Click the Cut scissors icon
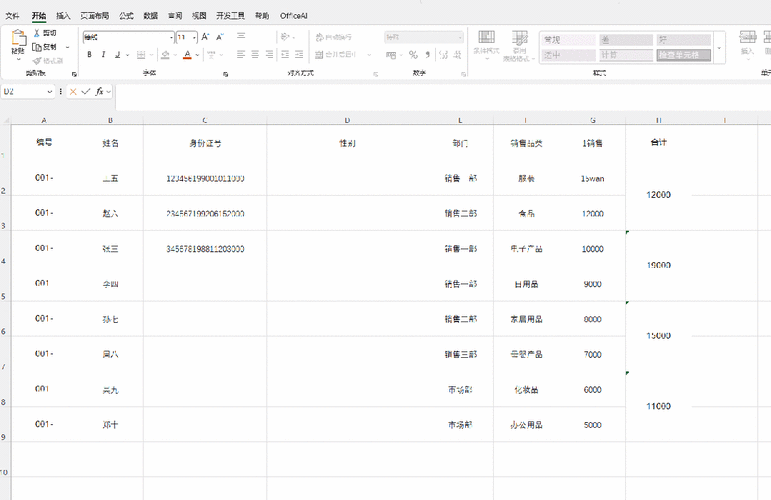 [37, 33]
